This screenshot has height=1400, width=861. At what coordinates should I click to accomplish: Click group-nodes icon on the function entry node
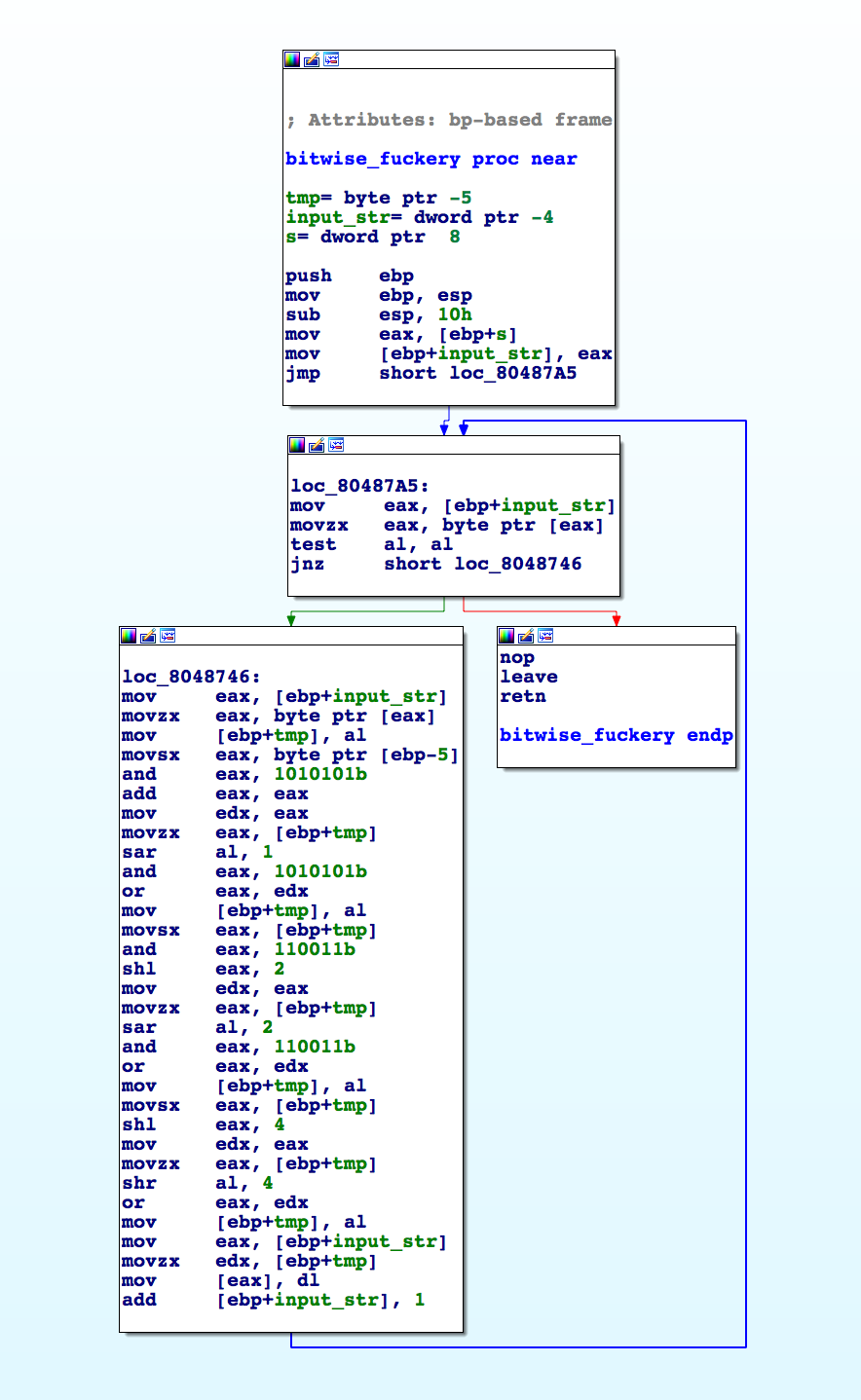331,59
